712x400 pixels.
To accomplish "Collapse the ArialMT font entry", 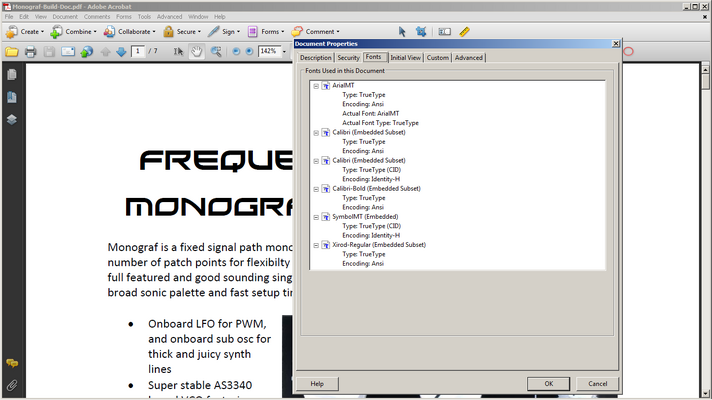I will [x=316, y=86].
